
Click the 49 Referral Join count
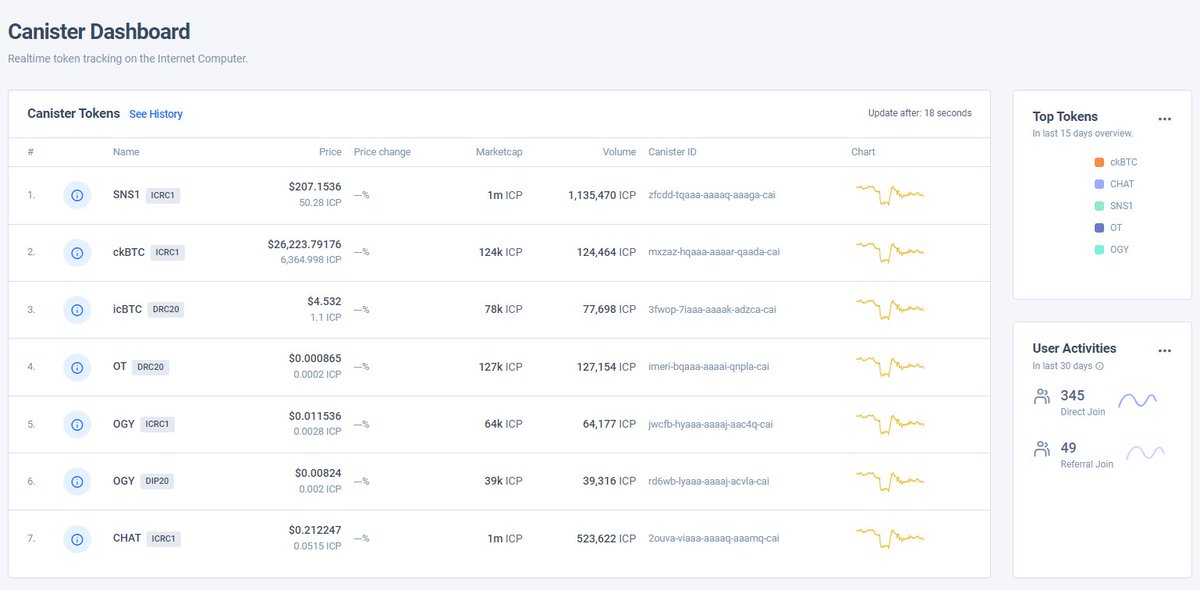(1069, 448)
